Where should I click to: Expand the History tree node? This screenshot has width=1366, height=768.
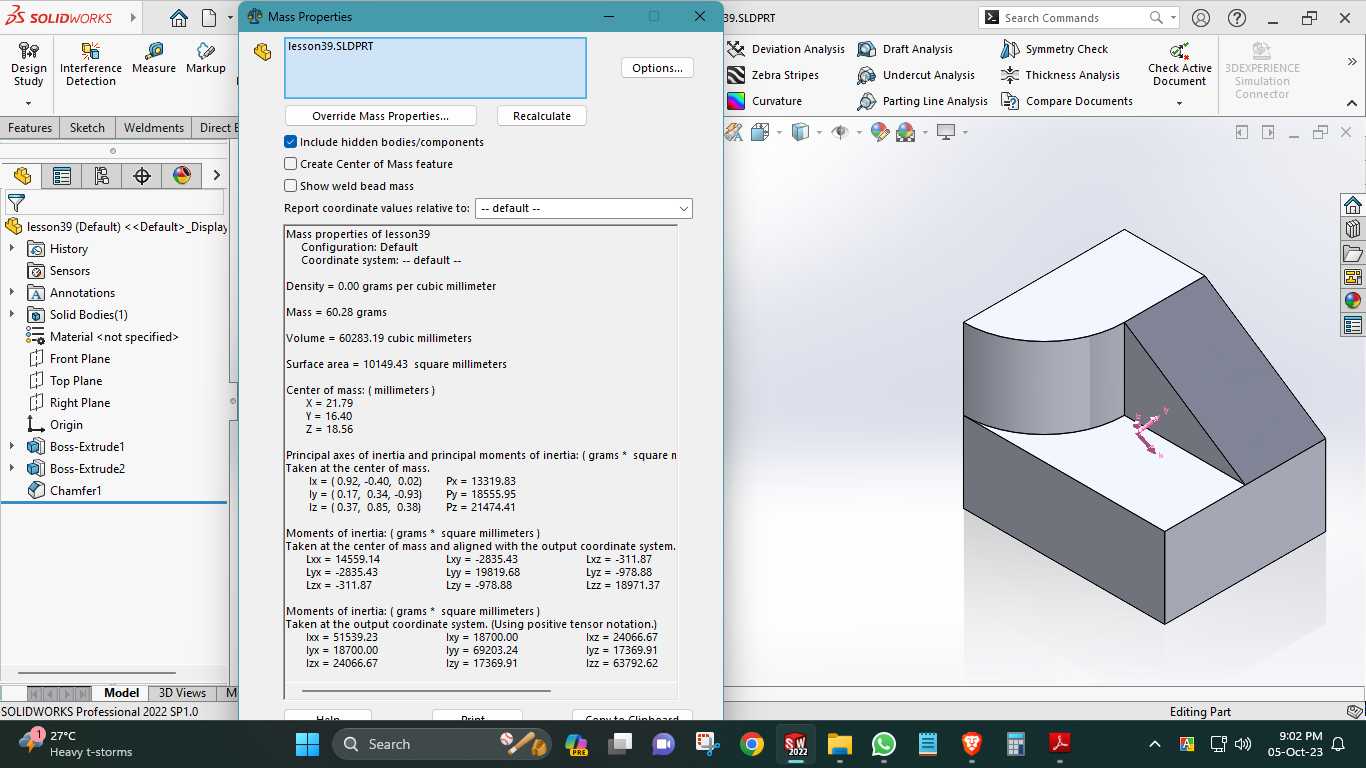click(12, 249)
